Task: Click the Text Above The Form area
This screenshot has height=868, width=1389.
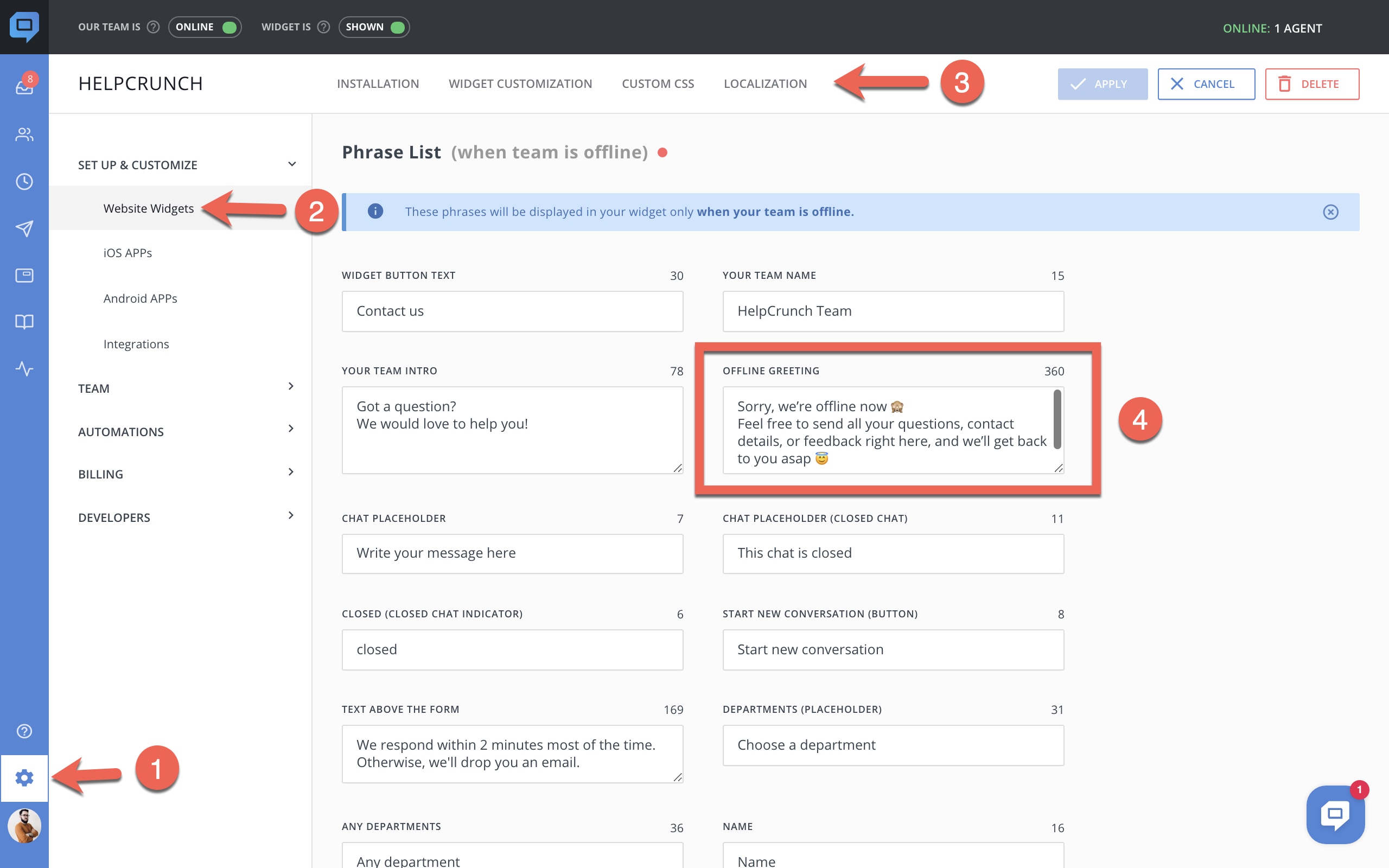Action: [x=512, y=754]
